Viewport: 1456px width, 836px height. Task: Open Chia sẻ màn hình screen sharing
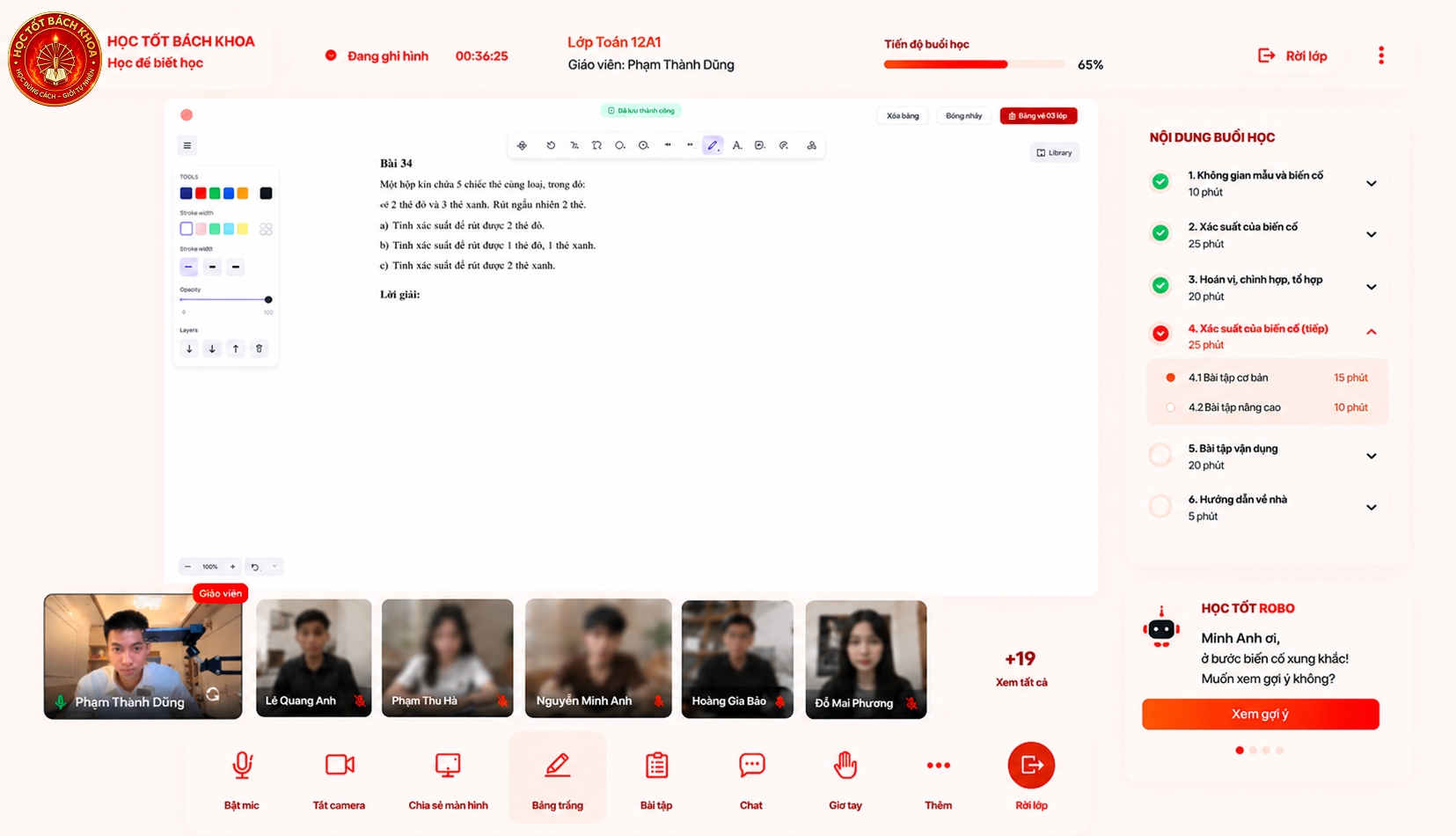(448, 778)
